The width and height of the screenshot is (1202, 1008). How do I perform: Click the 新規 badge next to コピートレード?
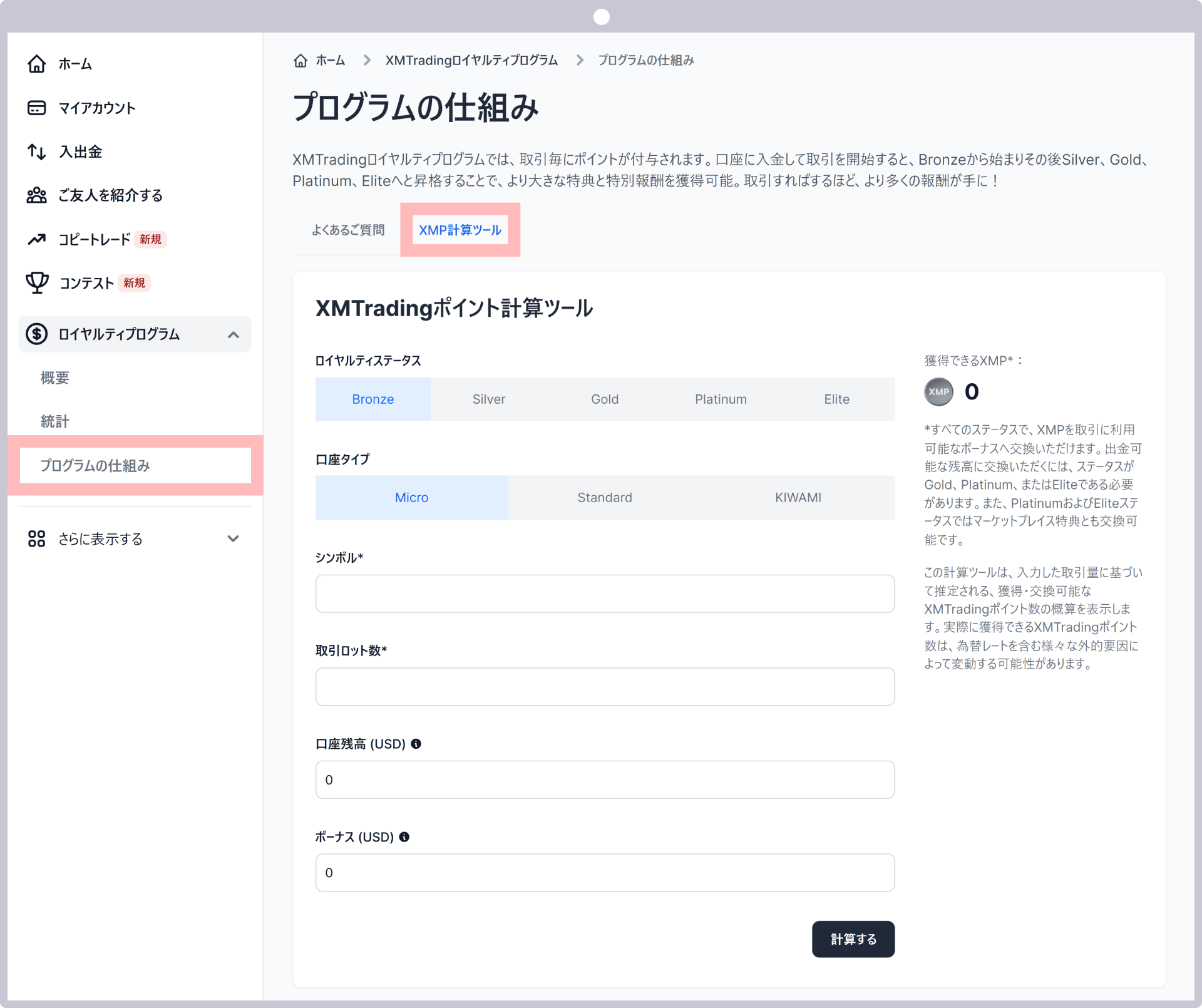click(151, 239)
